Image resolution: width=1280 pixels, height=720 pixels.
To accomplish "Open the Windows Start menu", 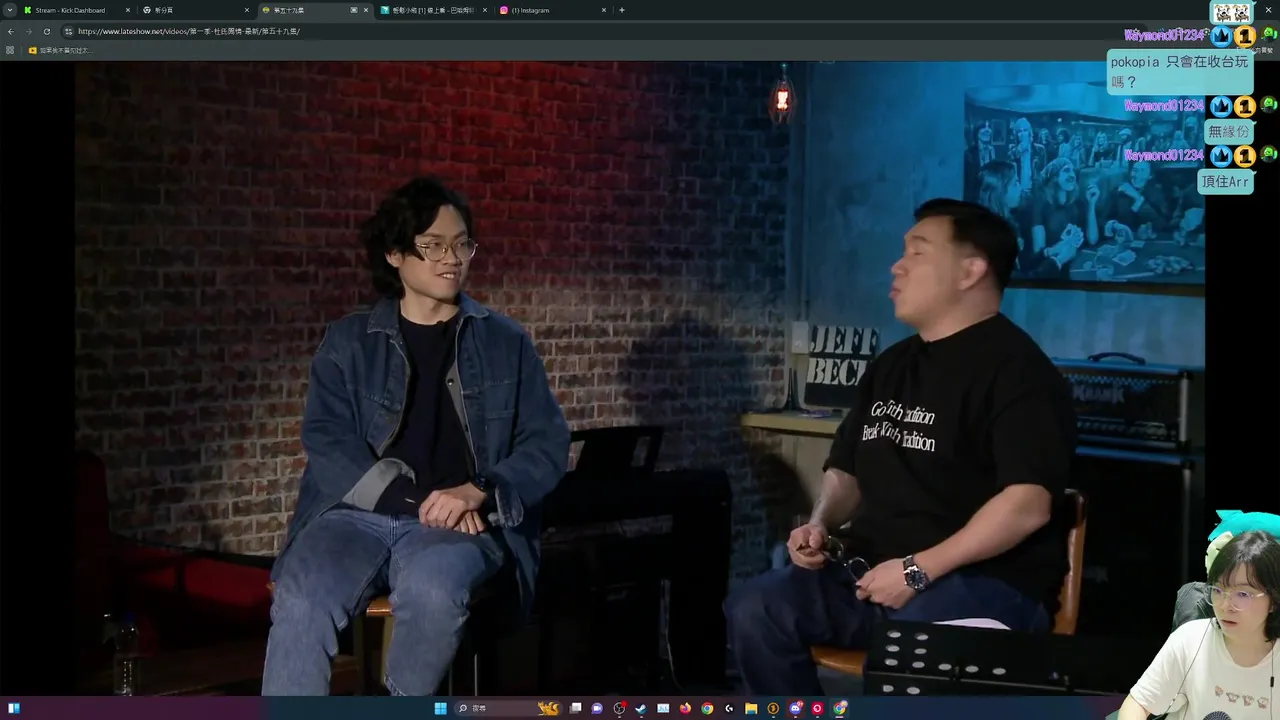I will click(441, 708).
